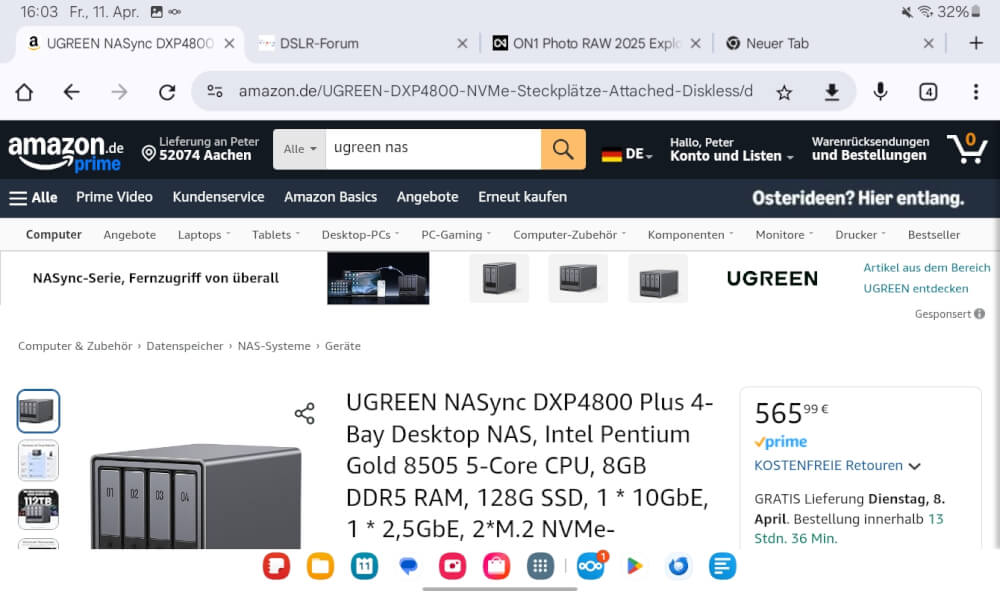Viewport: 1000px width, 597px height.
Task: Switch to the DSLR-Forum tab
Action: pos(319,43)
